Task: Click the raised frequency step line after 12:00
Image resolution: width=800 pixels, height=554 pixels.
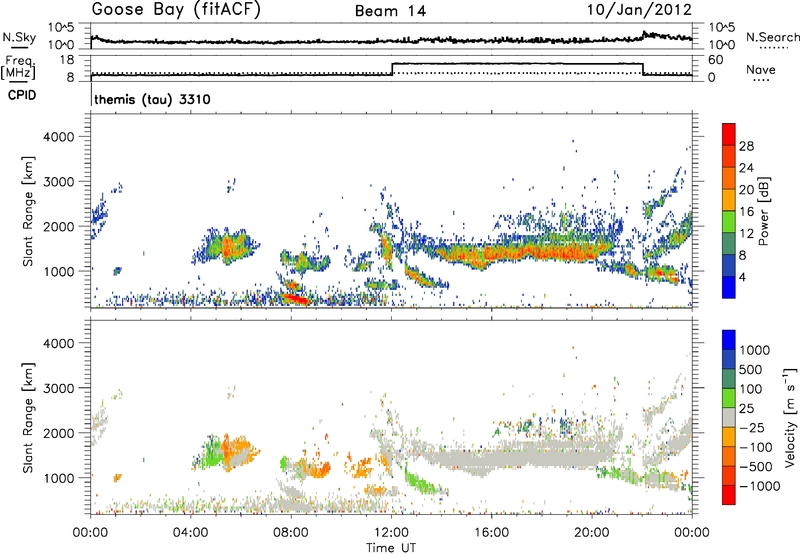Action: tap(517, 64)
